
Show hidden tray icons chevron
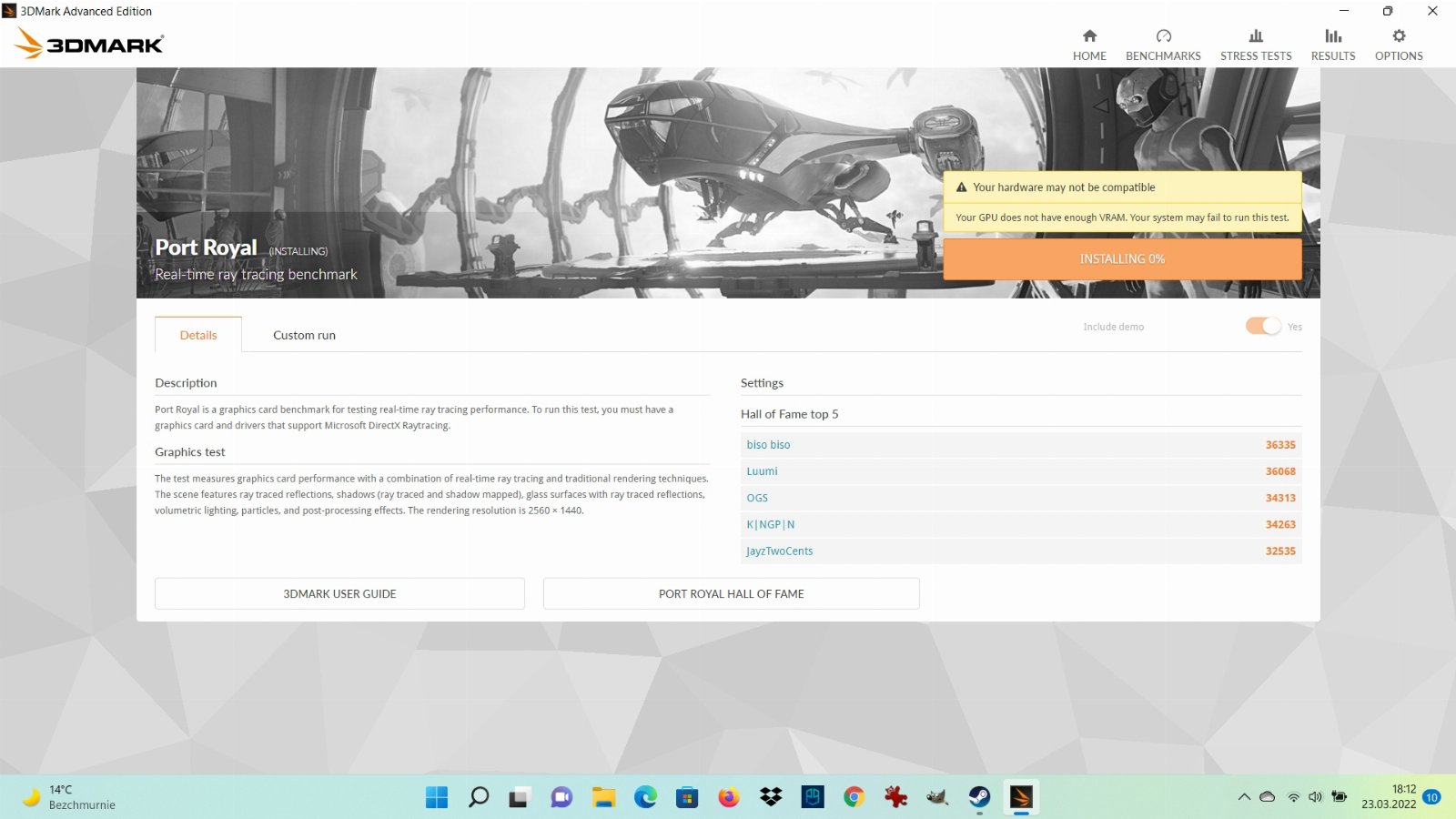point(1244,797)
